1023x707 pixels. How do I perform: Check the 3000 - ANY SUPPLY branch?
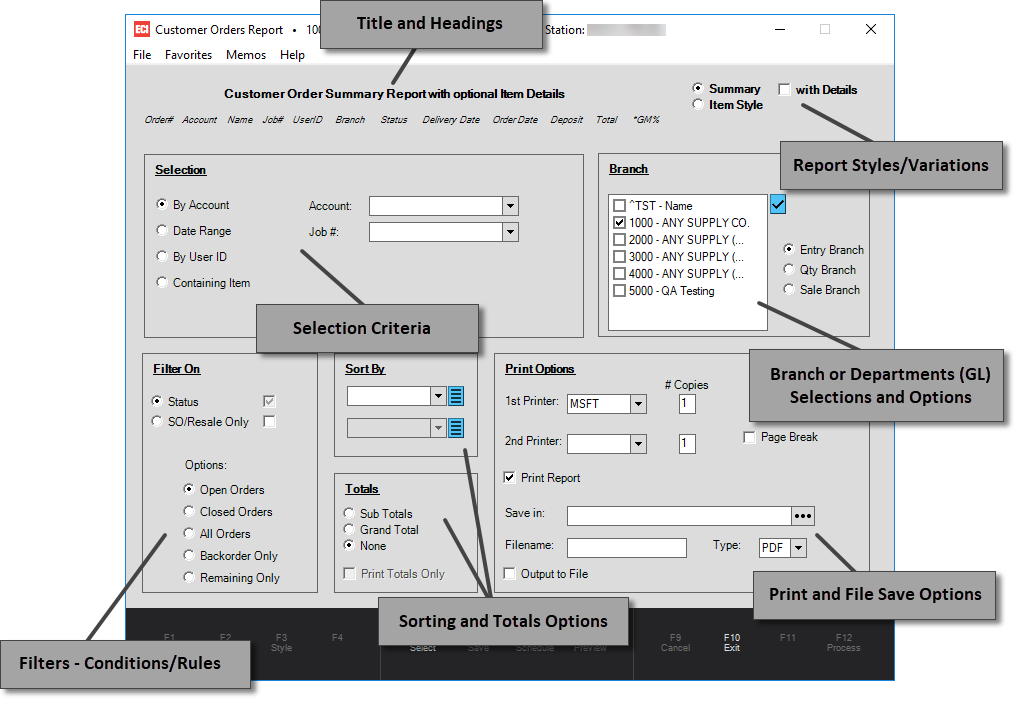pos(619,256)
